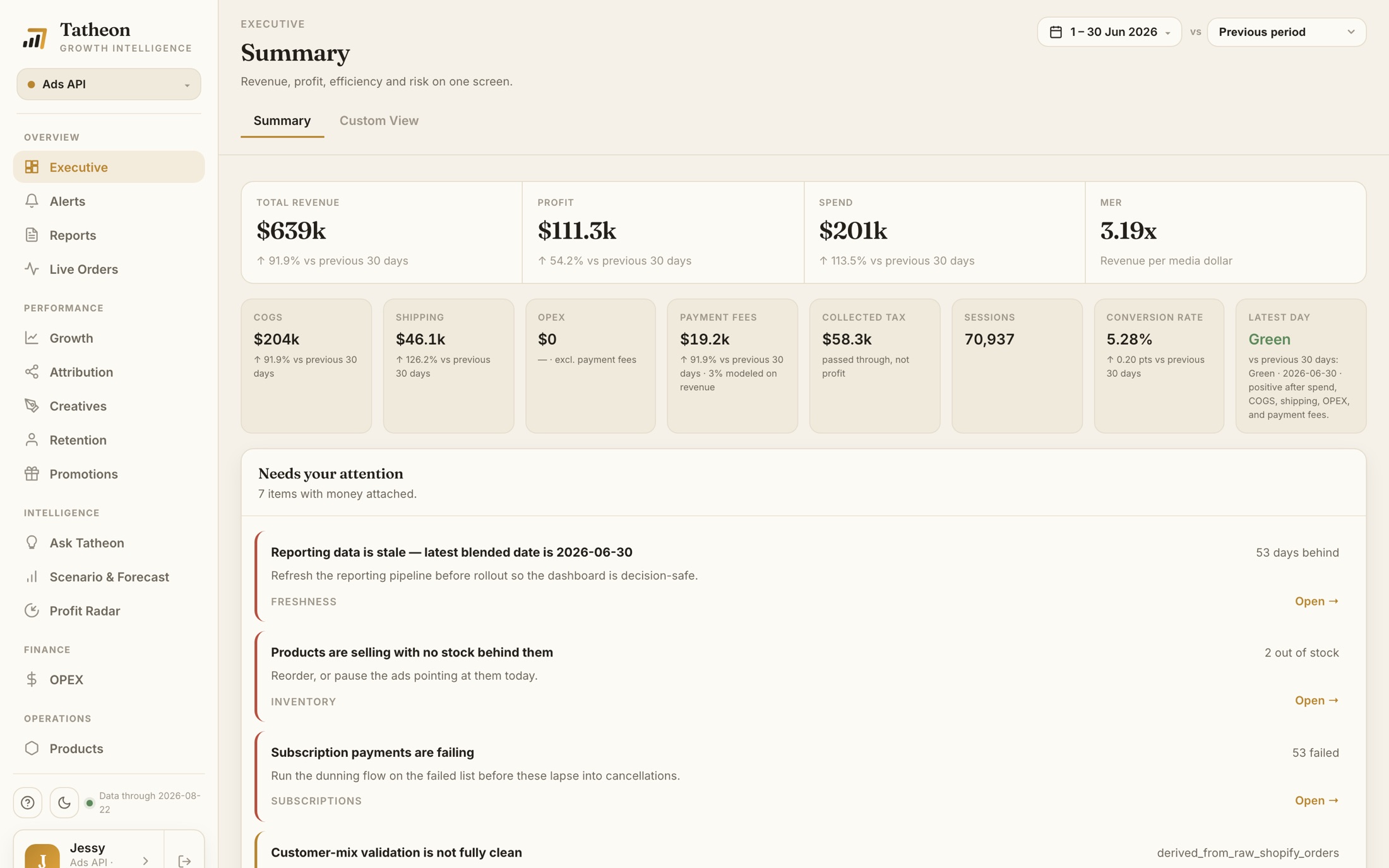Click the 'Needs your attention' heading
Screen dimensions: 1389x868
(330, 473)
